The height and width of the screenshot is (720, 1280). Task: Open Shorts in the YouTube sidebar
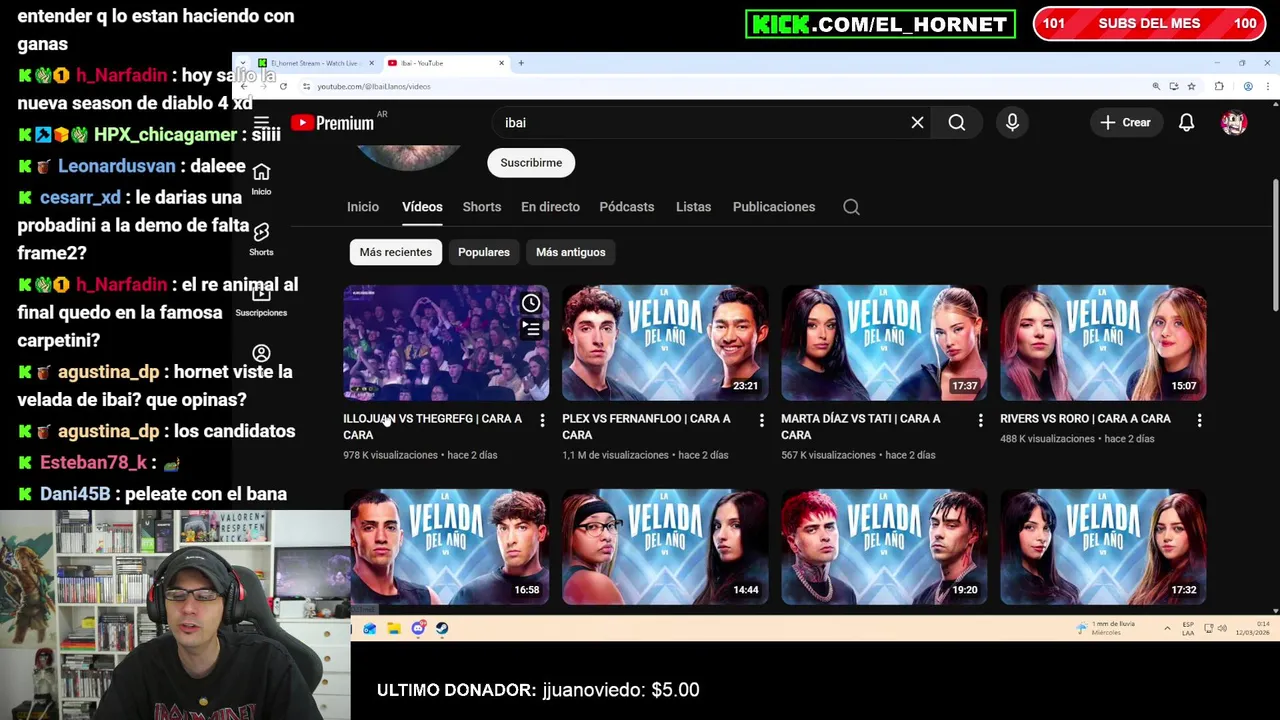click(261, 239)
